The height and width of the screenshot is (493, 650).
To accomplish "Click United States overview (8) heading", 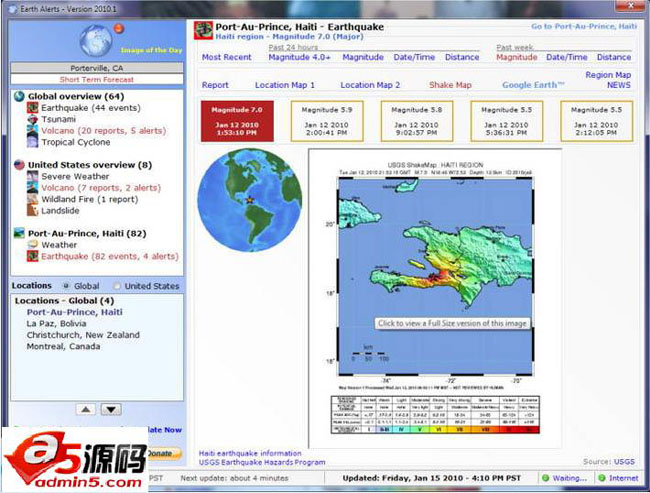I will click(x=90, y=165).
